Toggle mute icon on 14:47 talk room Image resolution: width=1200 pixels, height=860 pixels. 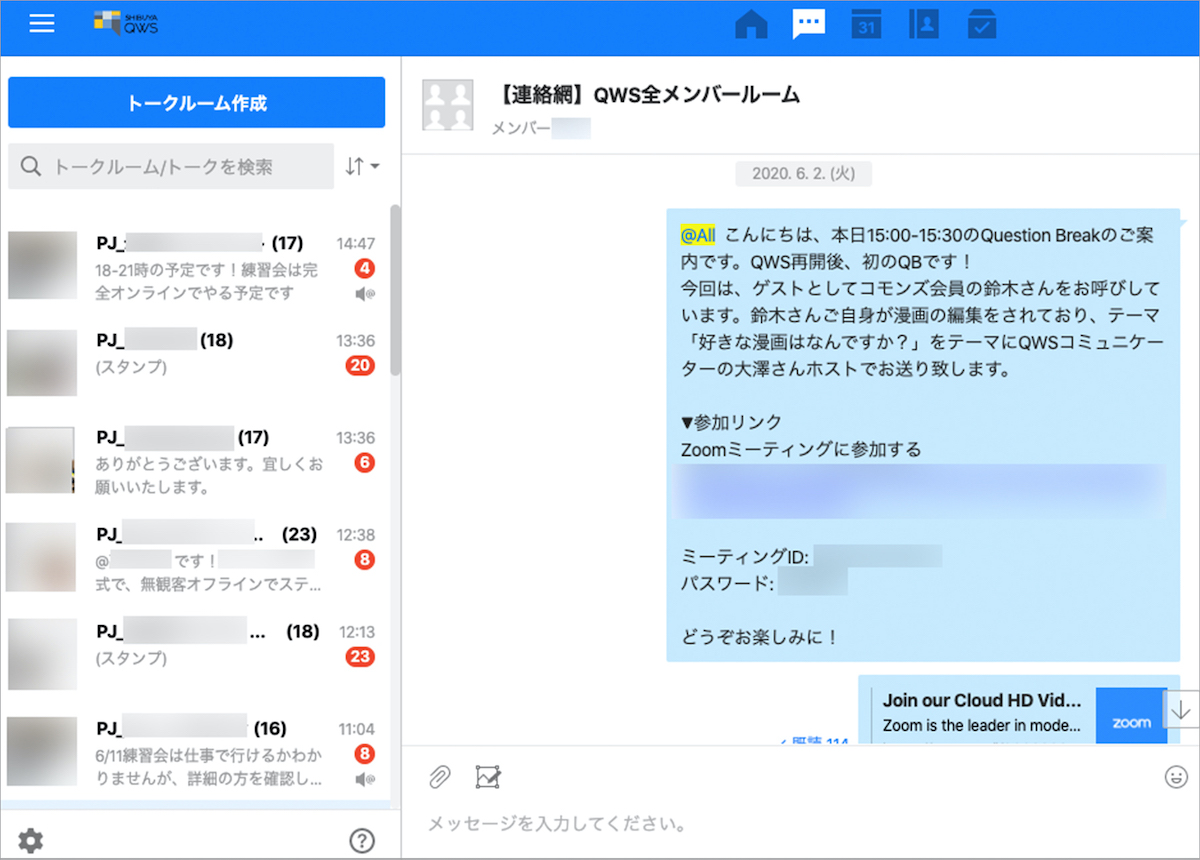(365, 294)
